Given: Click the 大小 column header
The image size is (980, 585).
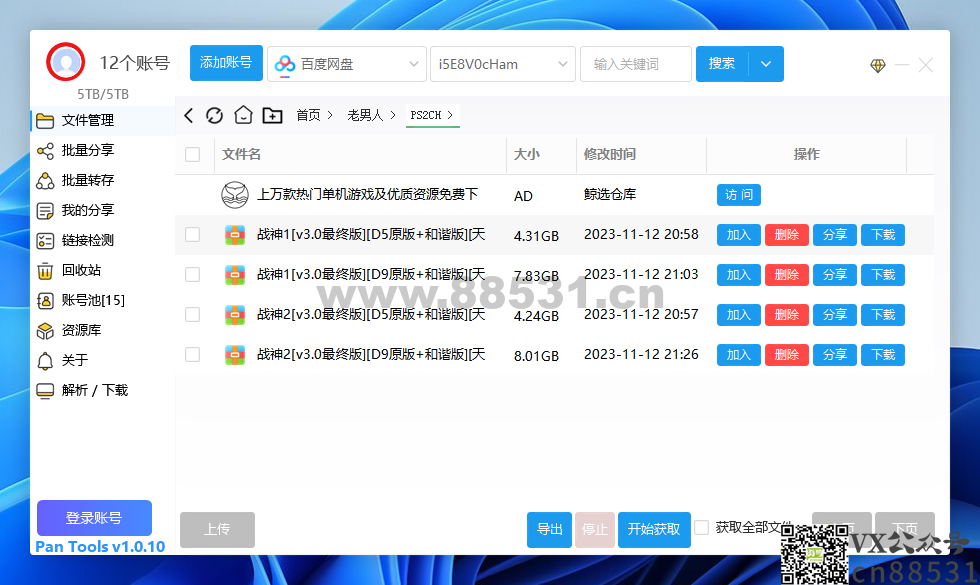Looking at the screenshot, I should point(527,154).
